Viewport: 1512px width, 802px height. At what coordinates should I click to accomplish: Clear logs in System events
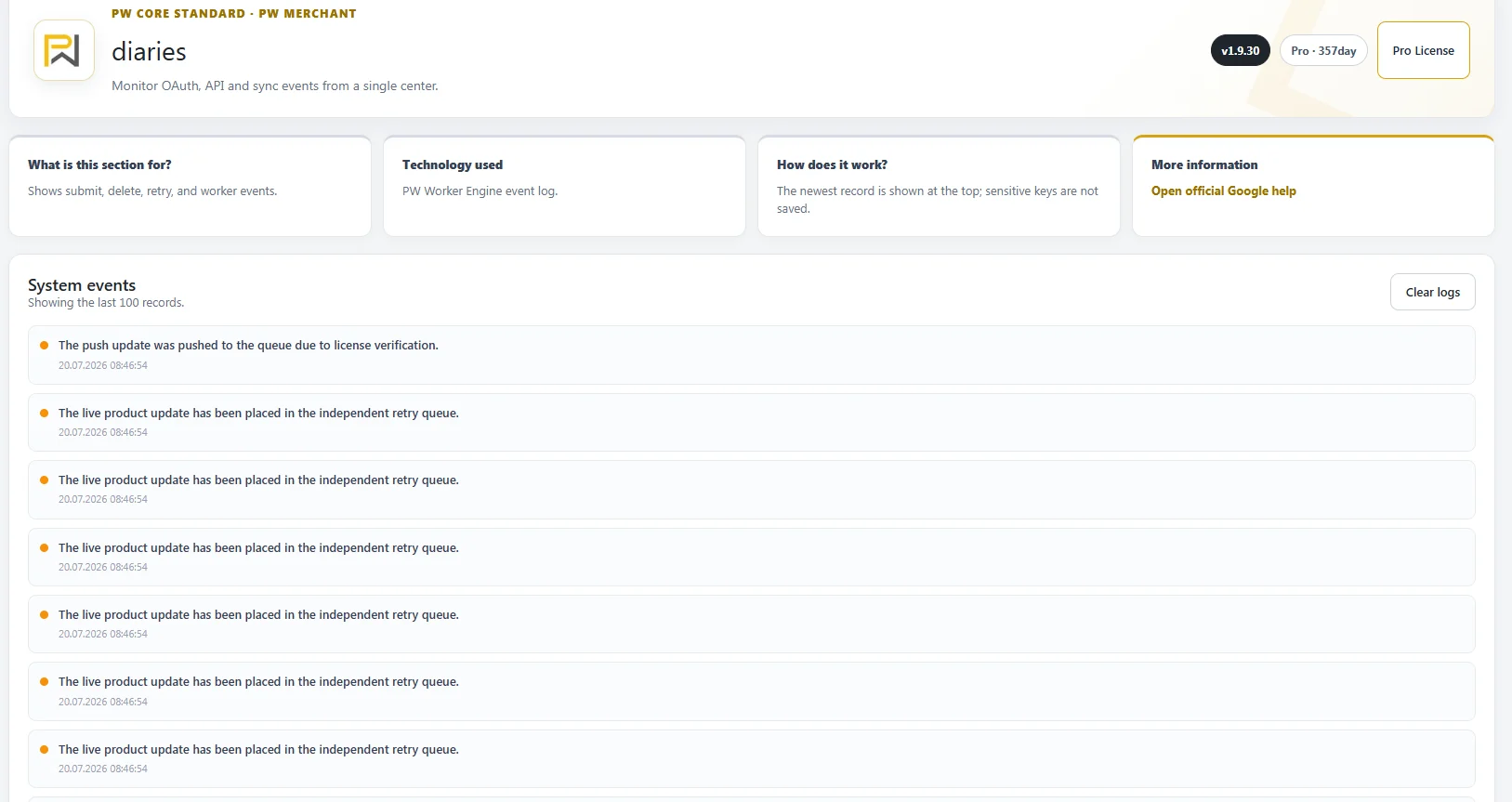1432,292
